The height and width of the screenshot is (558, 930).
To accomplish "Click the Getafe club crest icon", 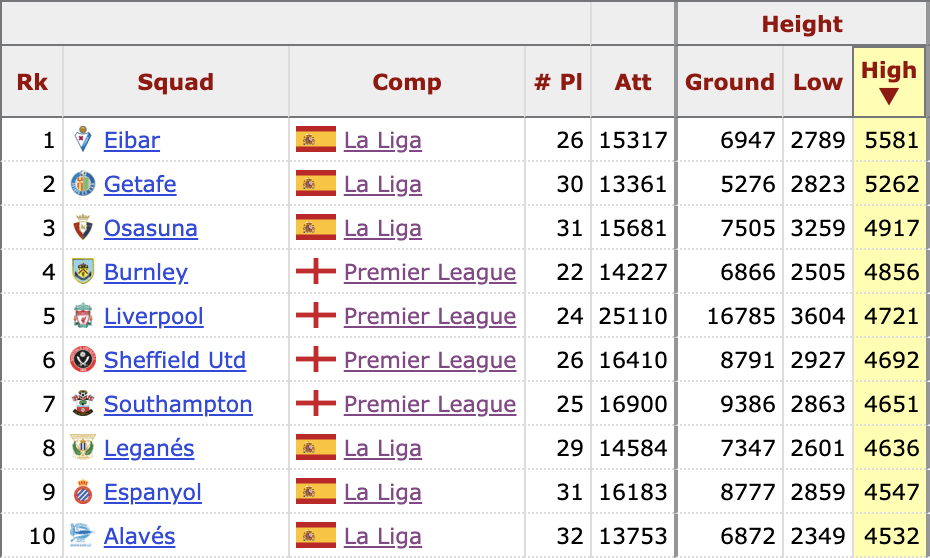I will [x=83, y=184].
